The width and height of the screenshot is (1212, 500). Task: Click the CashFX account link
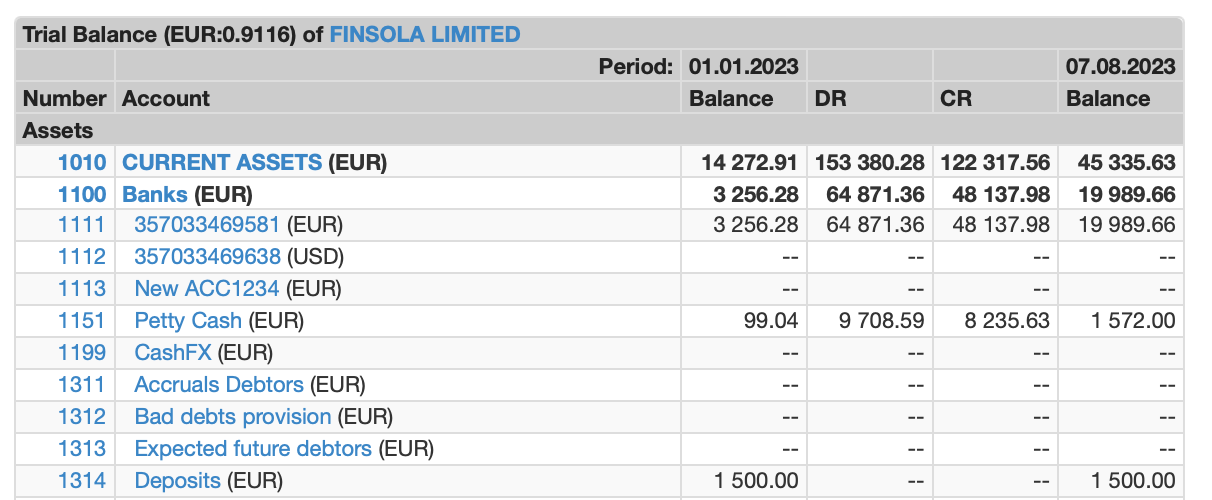click(x=173, y=353)
